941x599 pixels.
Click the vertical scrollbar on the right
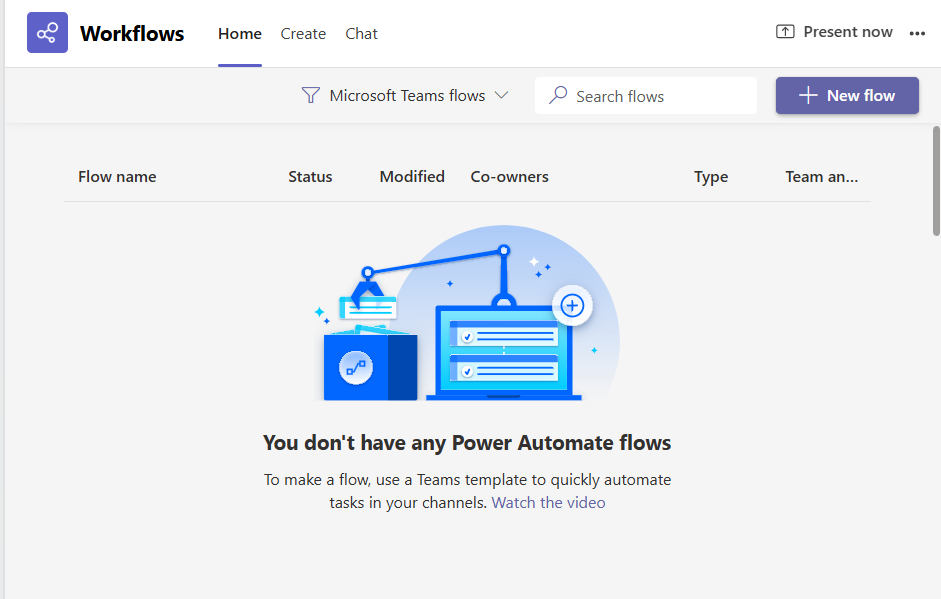936,180
